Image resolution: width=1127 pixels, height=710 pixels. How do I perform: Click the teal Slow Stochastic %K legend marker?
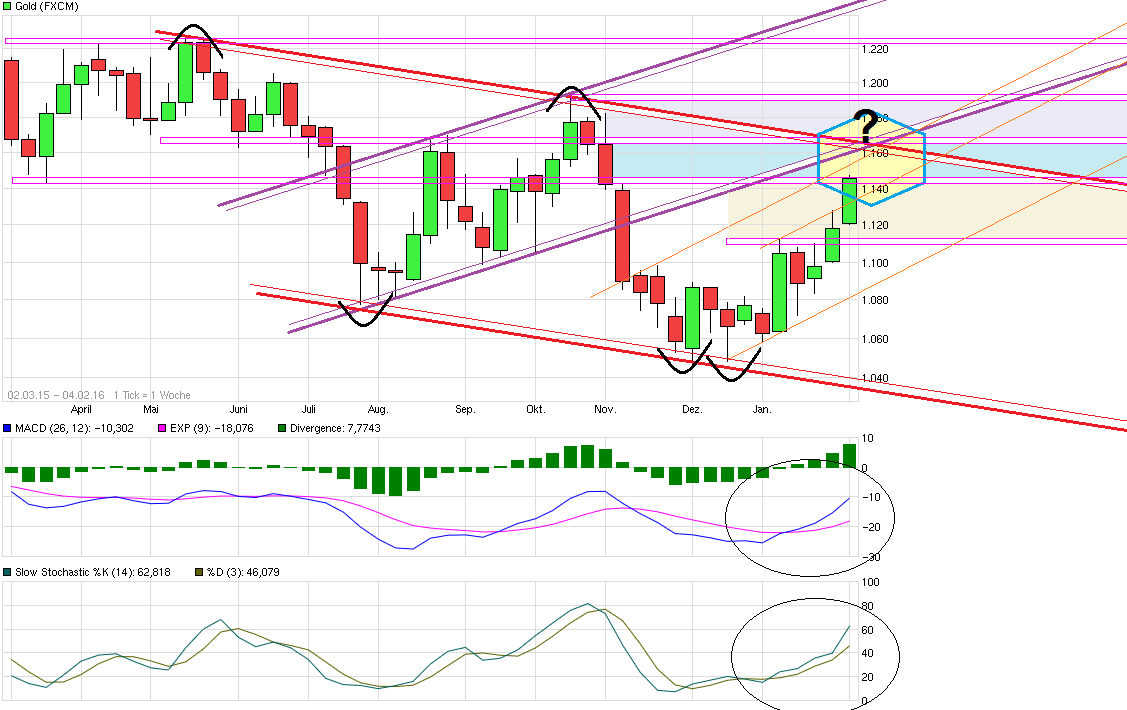[x=7, y=573]
